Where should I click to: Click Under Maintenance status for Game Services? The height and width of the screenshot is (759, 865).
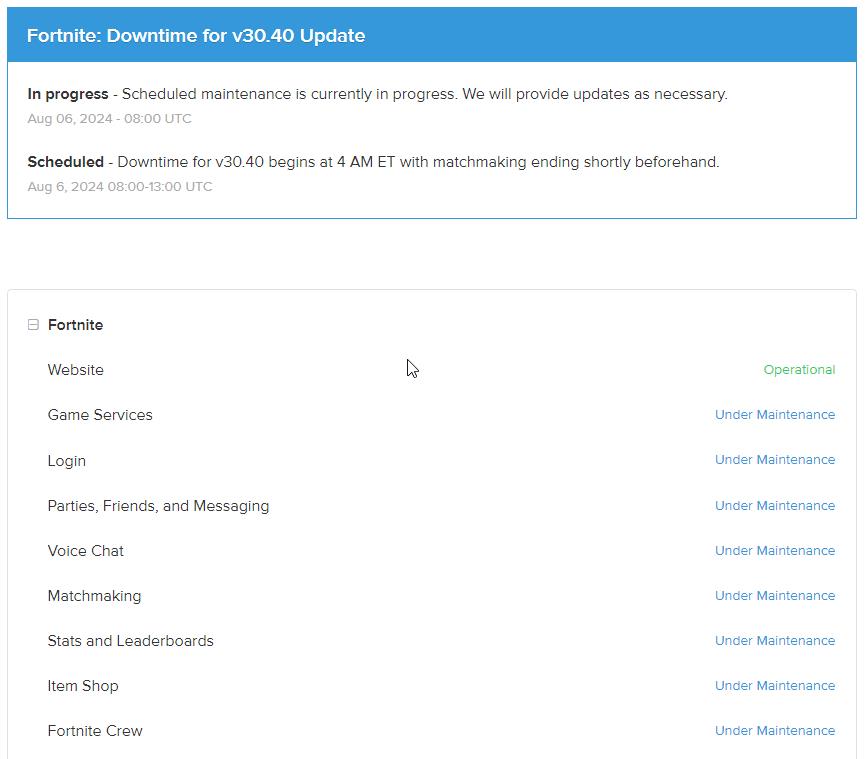coord(774,415)
